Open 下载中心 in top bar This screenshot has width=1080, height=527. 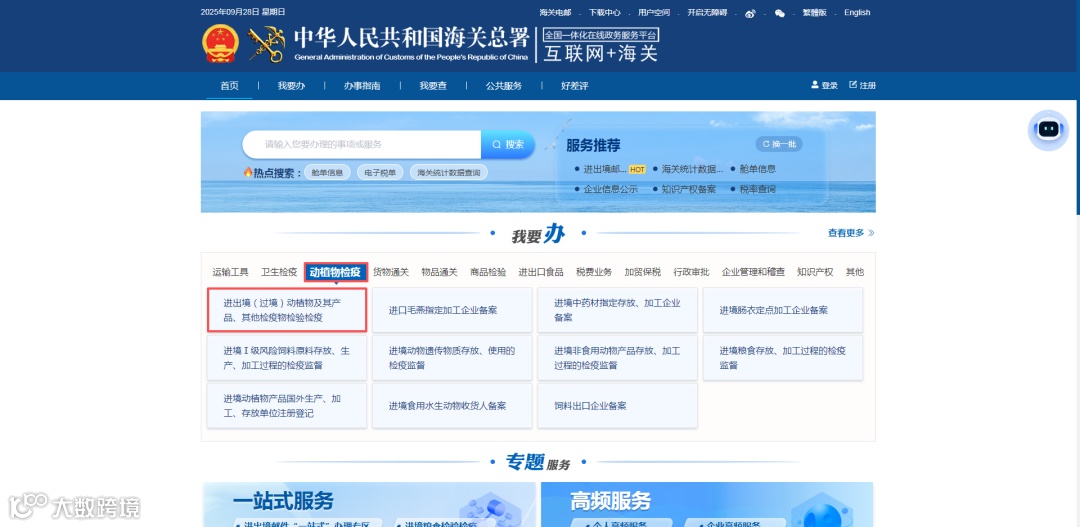coord(605,12)
